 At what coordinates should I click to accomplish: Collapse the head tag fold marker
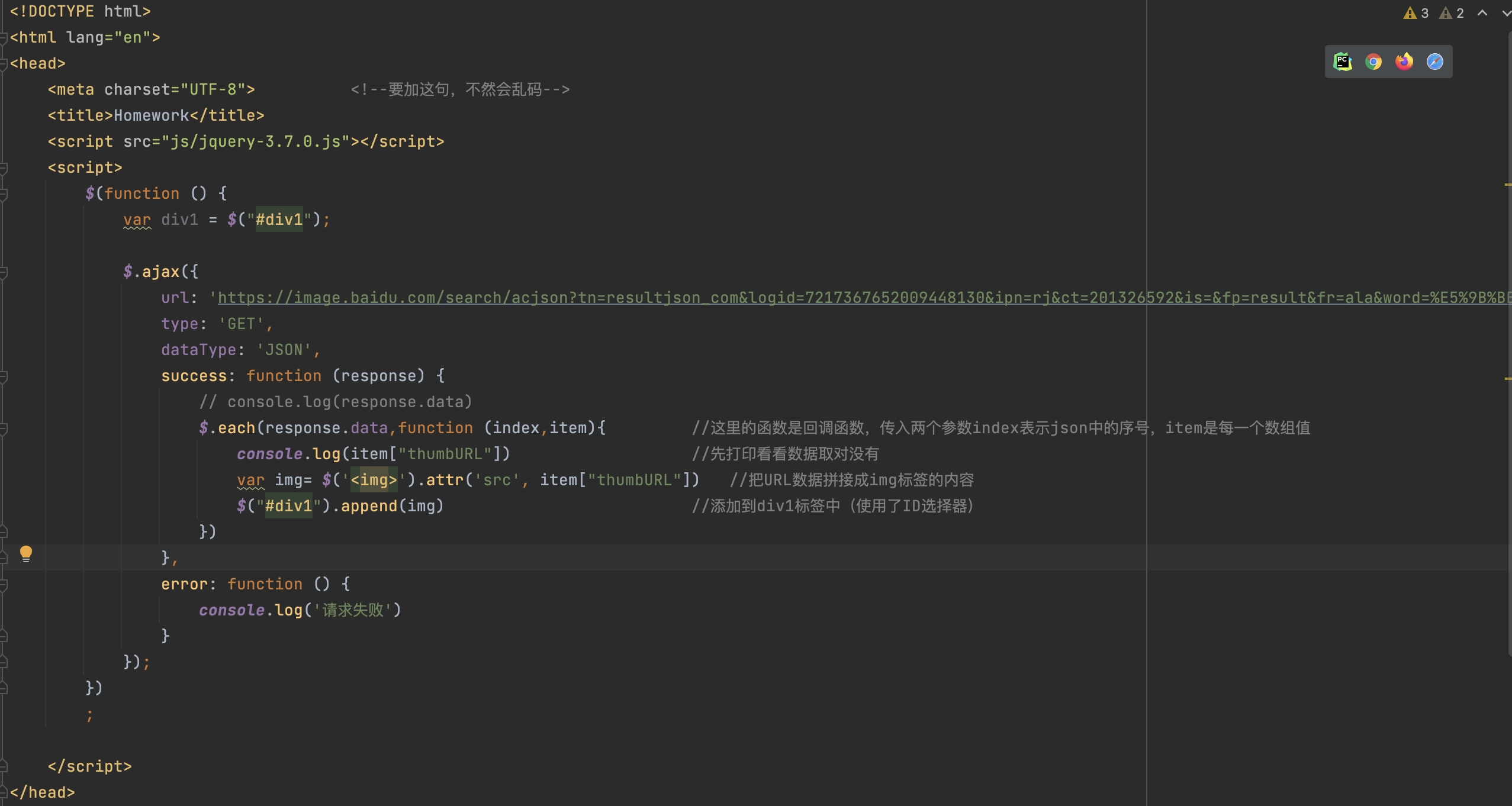(x=4, y=64)
